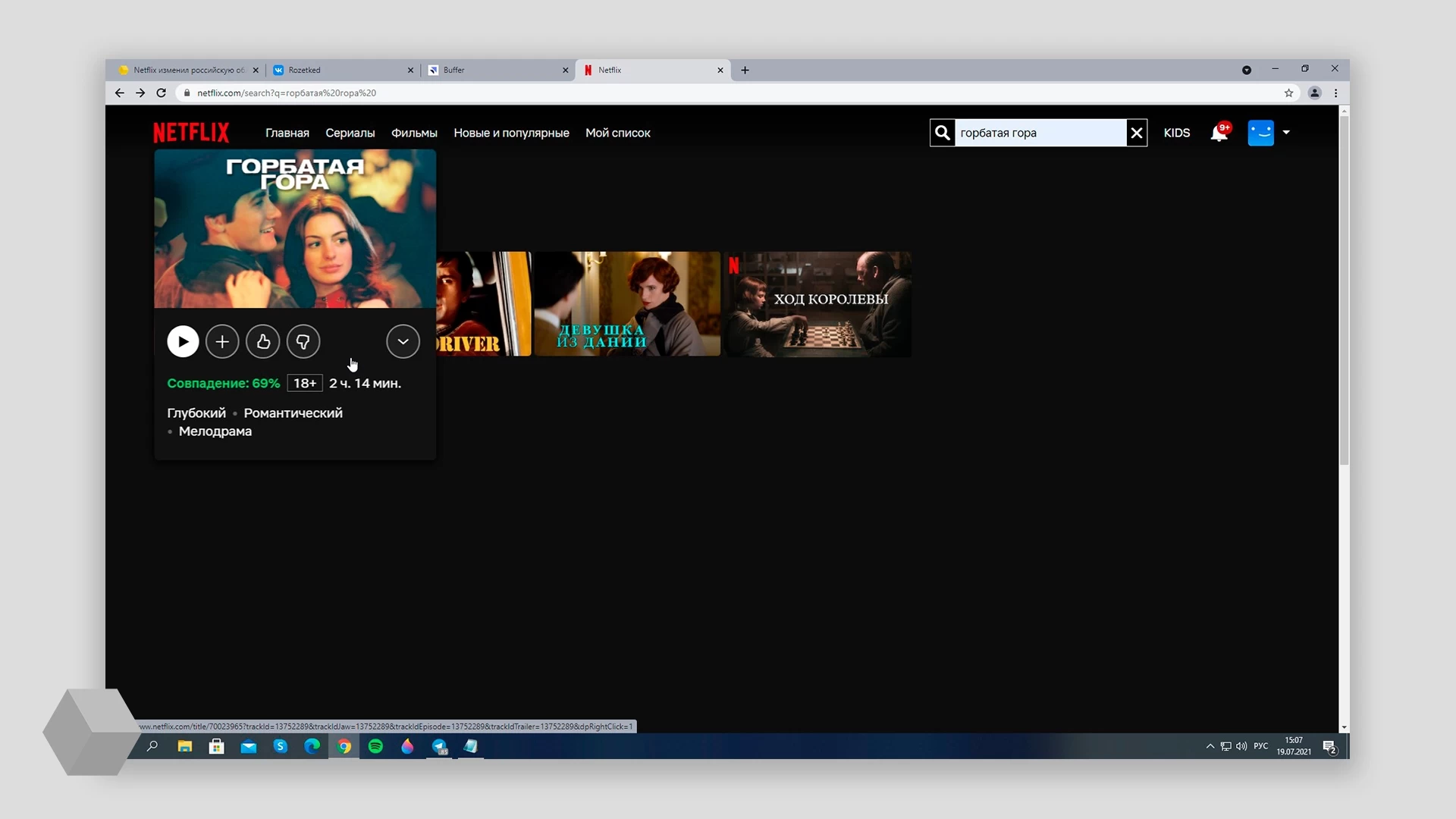Viewport: 1456px width, 819px height.
Task: Open Windows taskbar search
Action: click(152, 746)
